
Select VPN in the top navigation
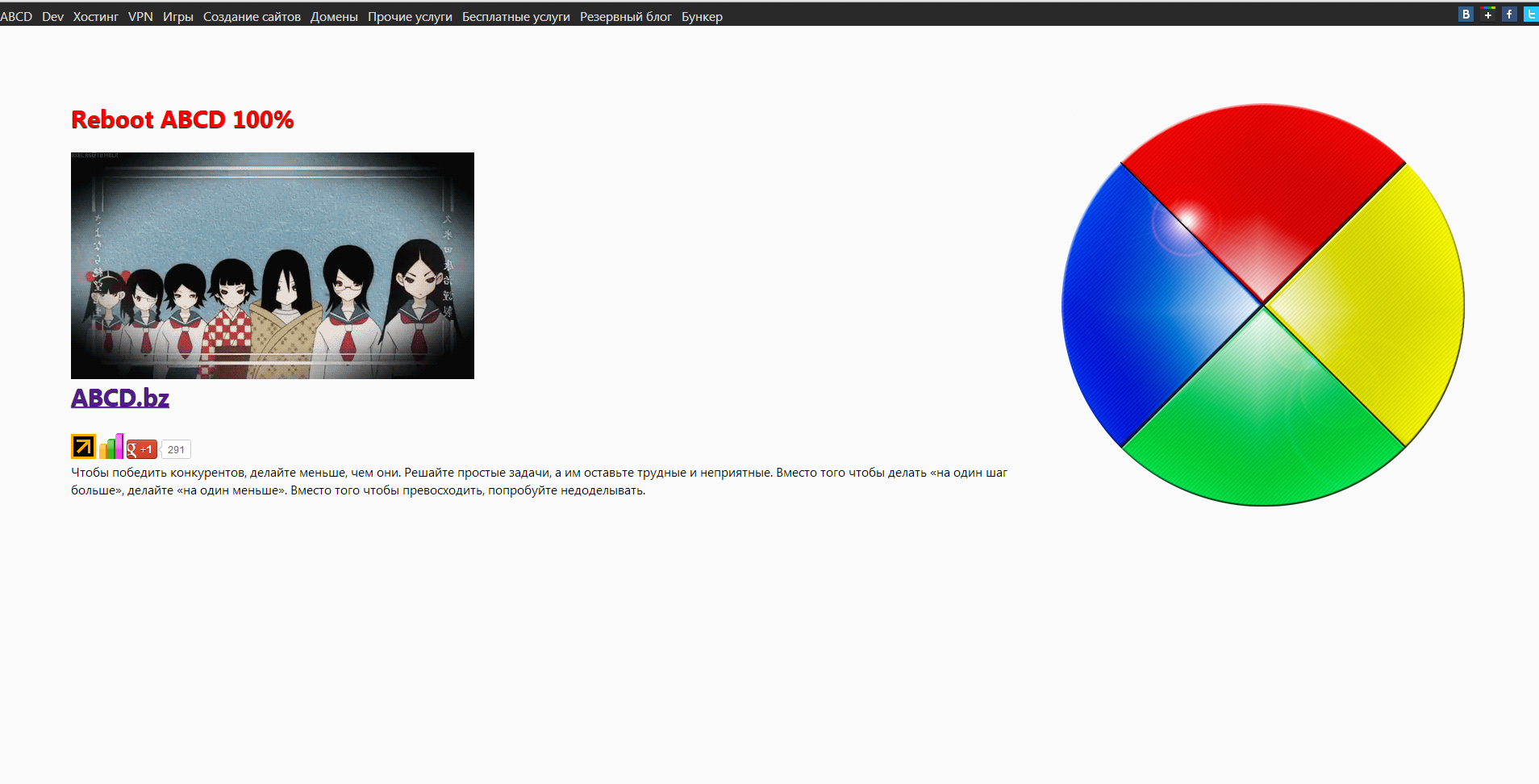coord(140,17)
